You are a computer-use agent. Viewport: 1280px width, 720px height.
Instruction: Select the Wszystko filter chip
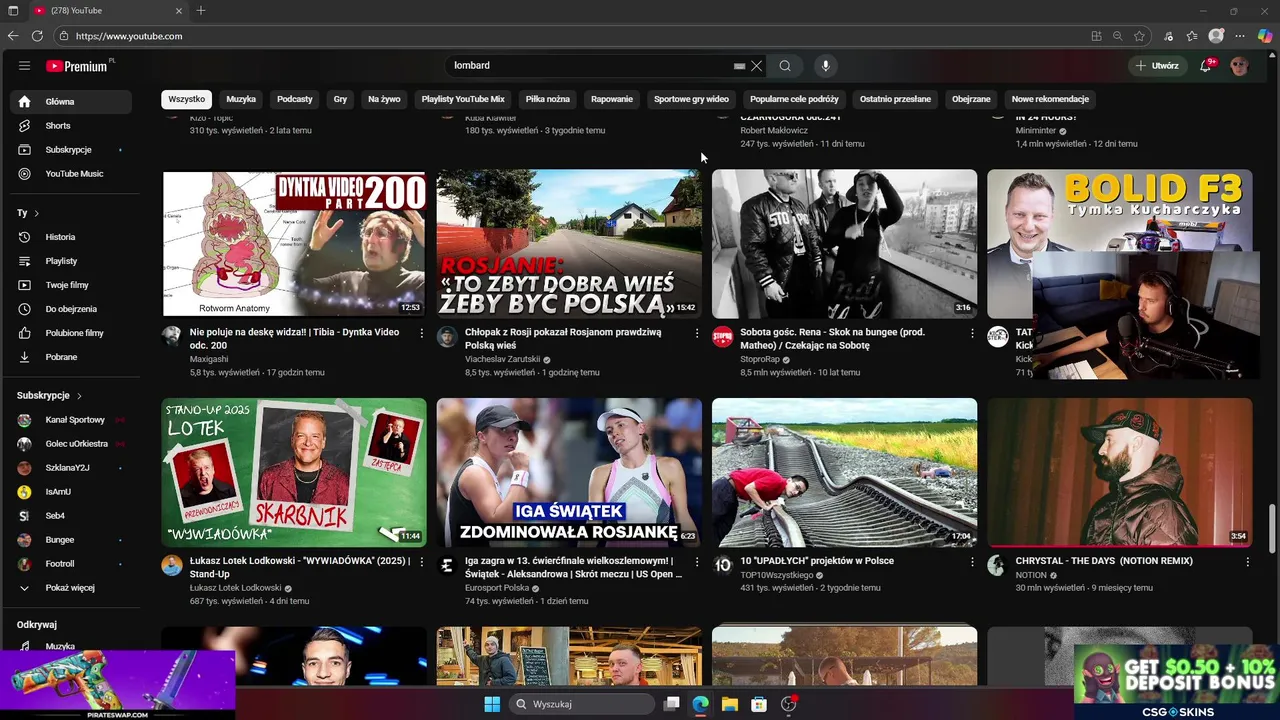[x=186, y=99]
